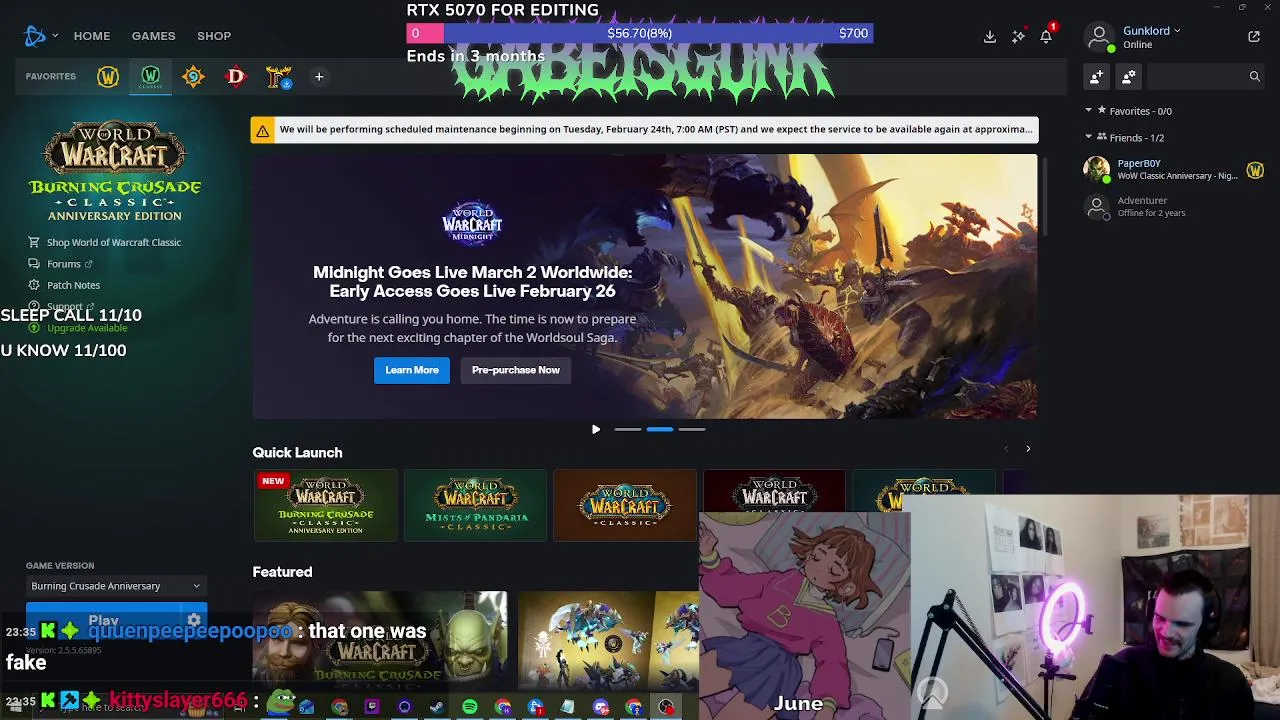Open the Battle.net logo menu
The width and height of the screenshot is (1280, 720).
coord(35,36)
